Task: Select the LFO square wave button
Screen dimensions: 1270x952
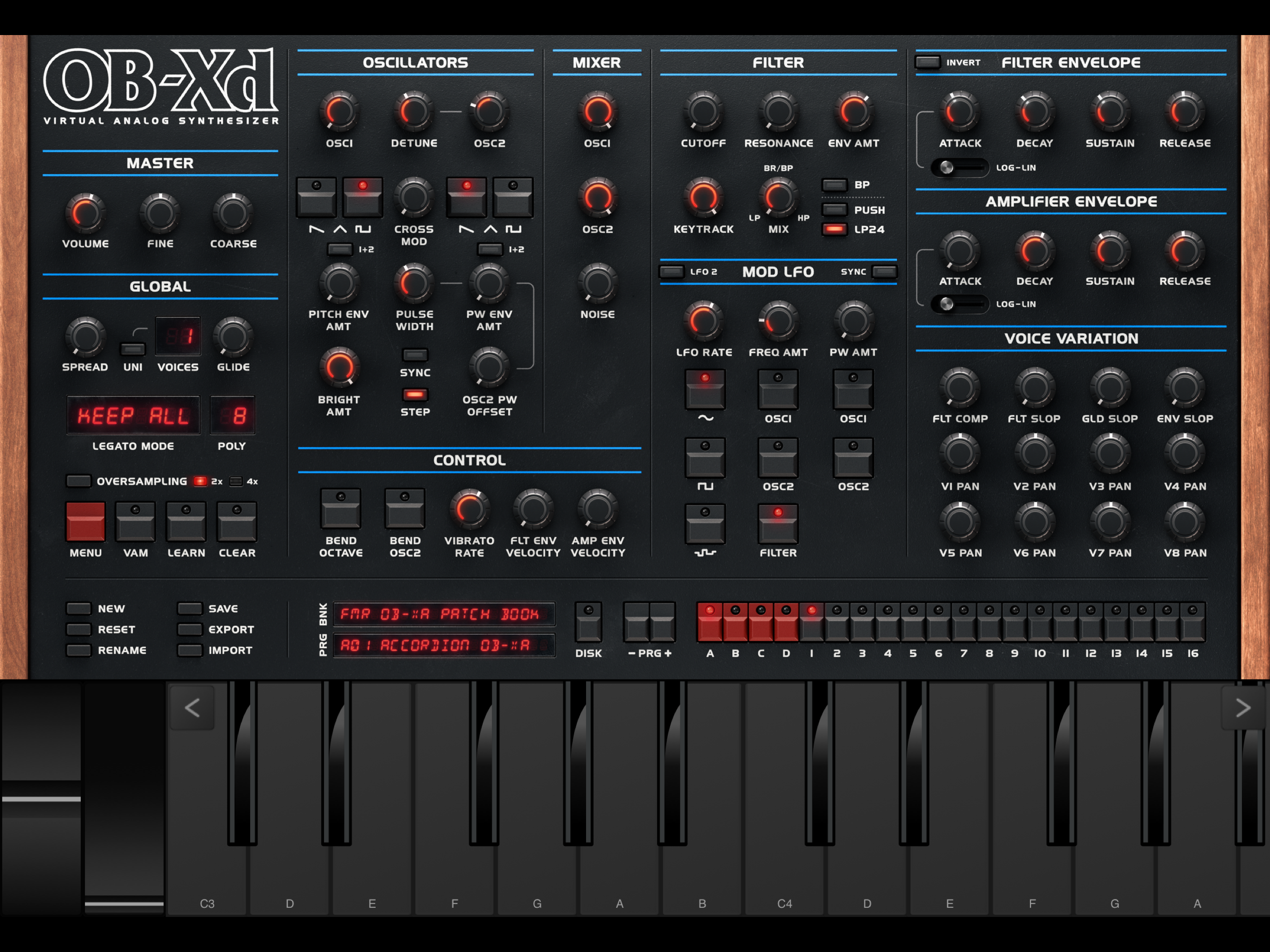Action: (x=705, y=458)
